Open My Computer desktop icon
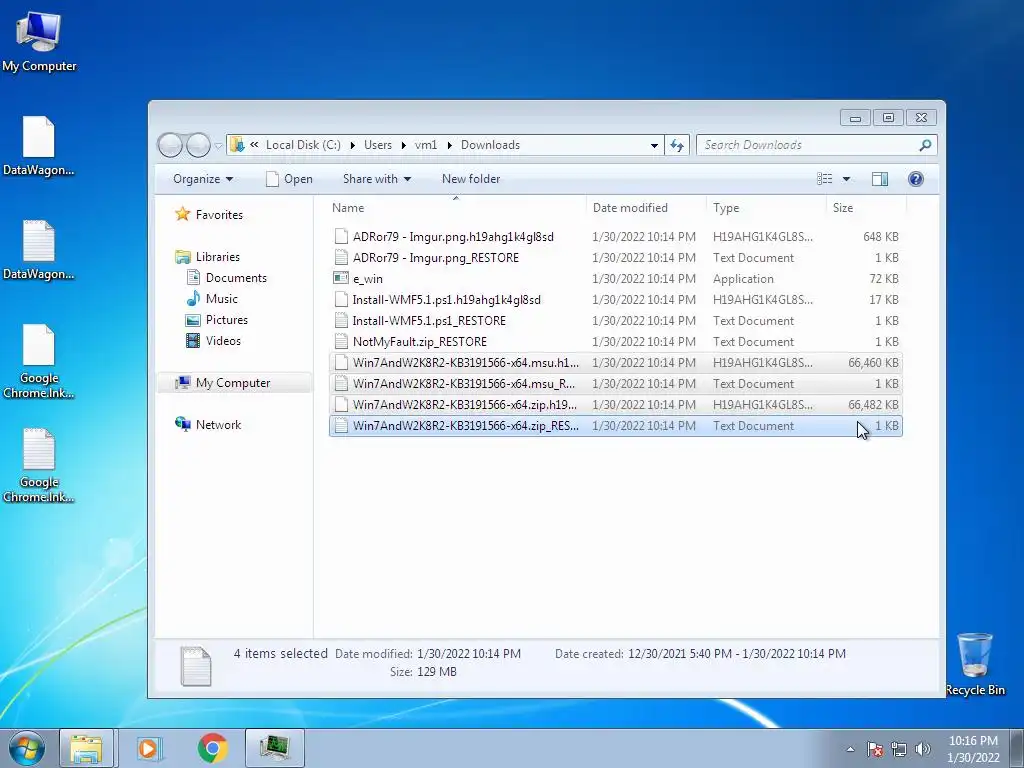Image resolution: width=1024 pixels, height=768 pixels. click(39, 42)
